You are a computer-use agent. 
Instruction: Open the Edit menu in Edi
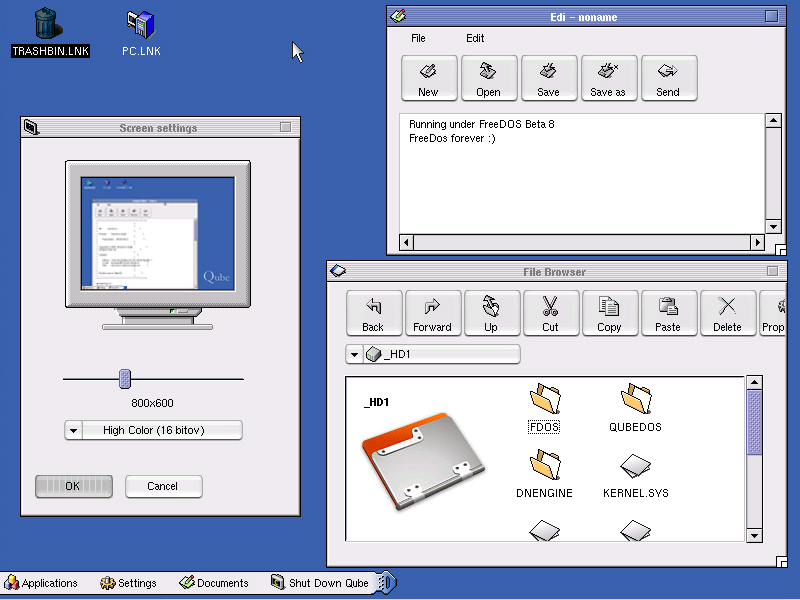475,38
